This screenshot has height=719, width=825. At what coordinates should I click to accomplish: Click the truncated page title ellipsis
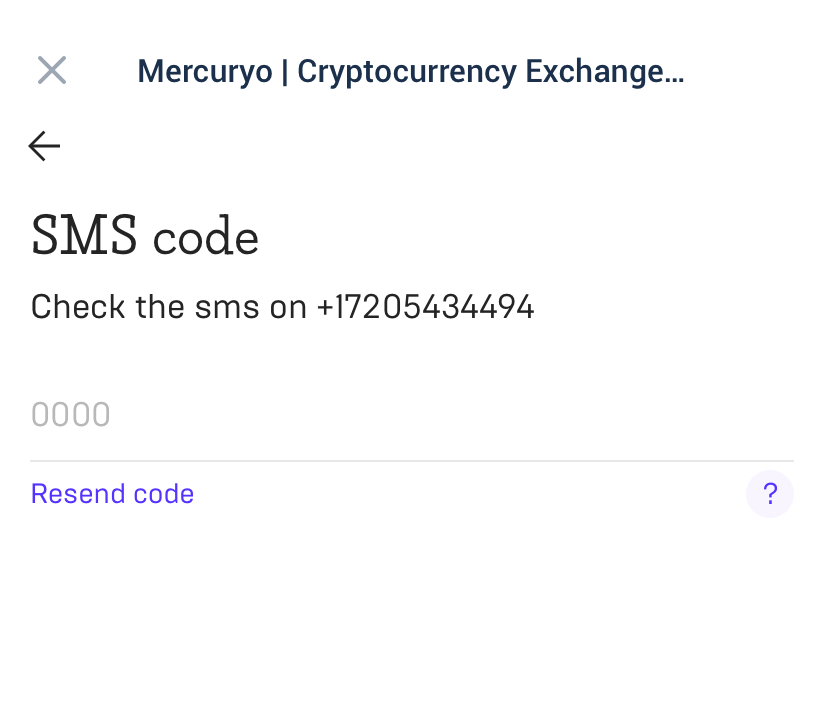tap(674, 72)
